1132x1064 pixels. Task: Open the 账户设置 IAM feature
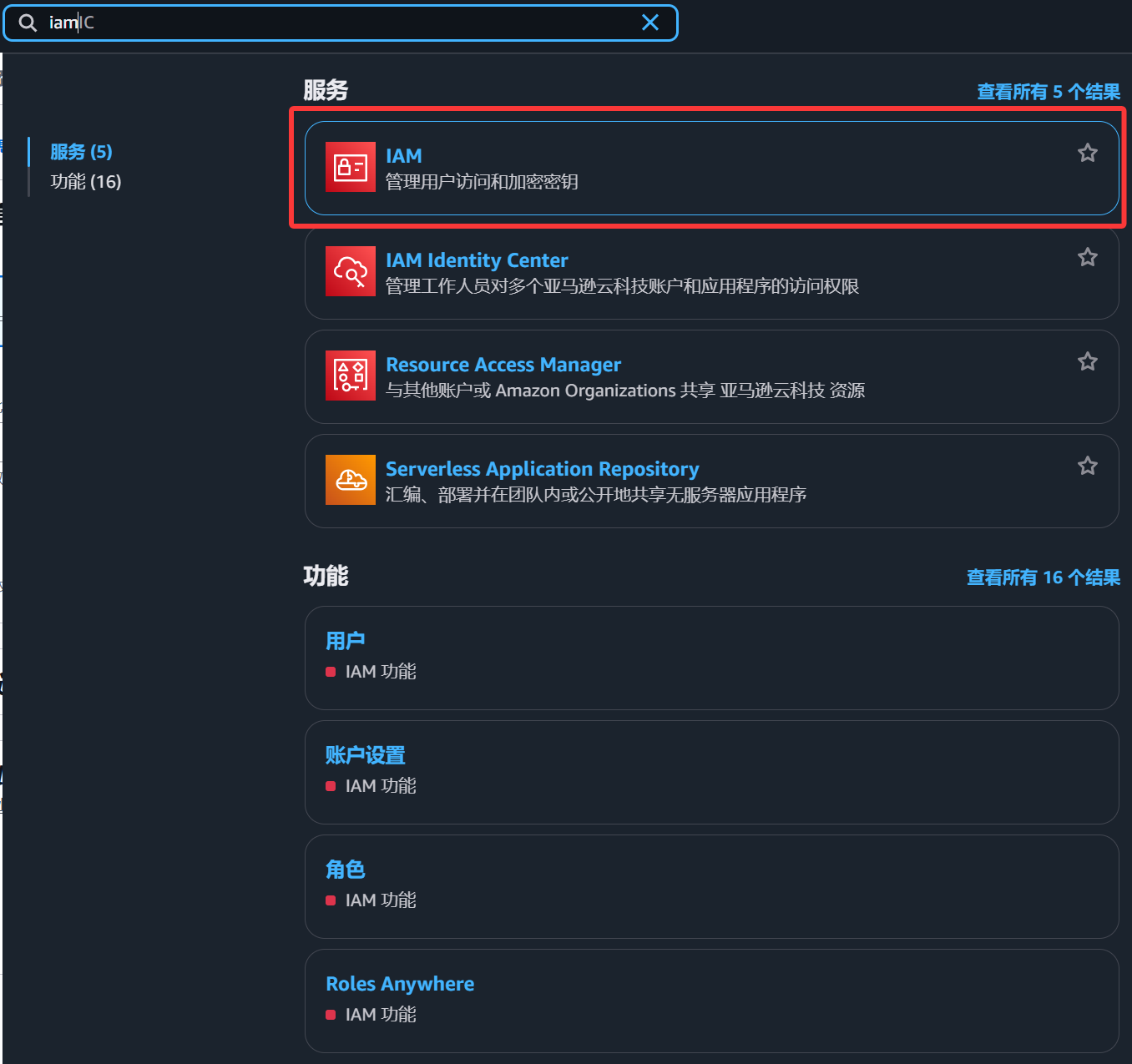tap(365, 755)
